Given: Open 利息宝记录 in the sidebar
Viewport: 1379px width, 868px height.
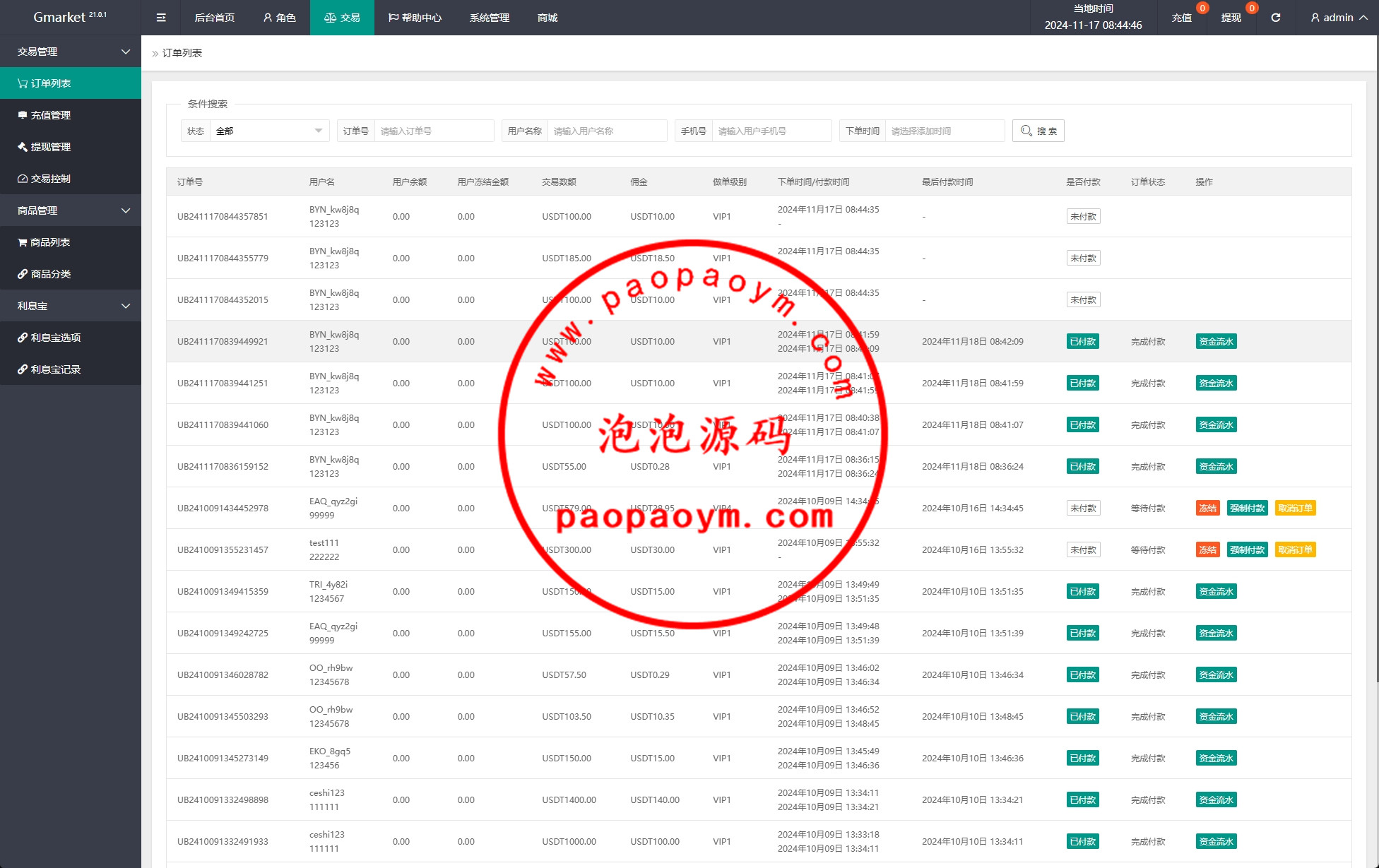Looking at the screenshot, I should 55,369.
